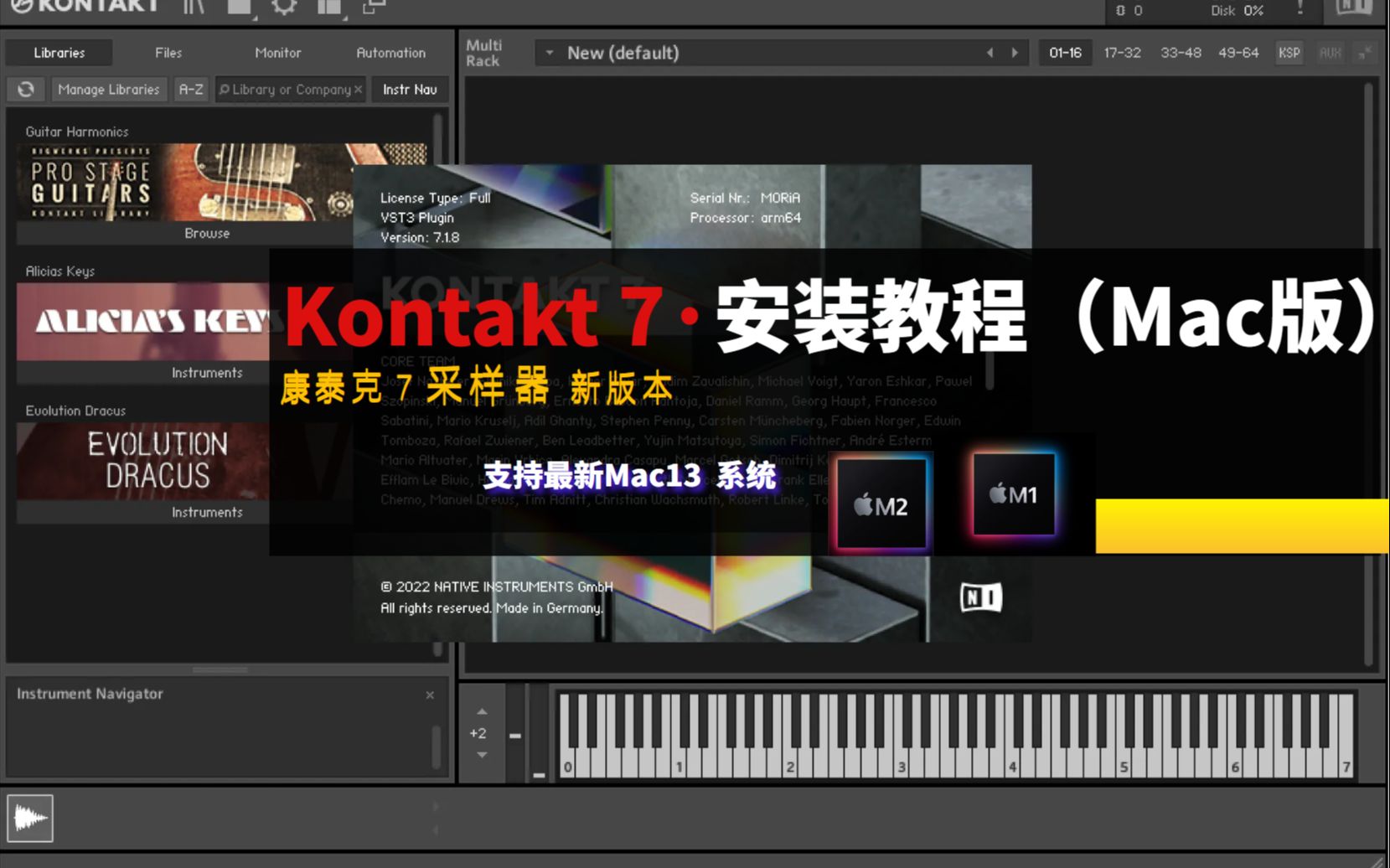1390x868 pixels.
Task: Click Browse under Pro Stage Guitars
Action: tap(207, 233)
